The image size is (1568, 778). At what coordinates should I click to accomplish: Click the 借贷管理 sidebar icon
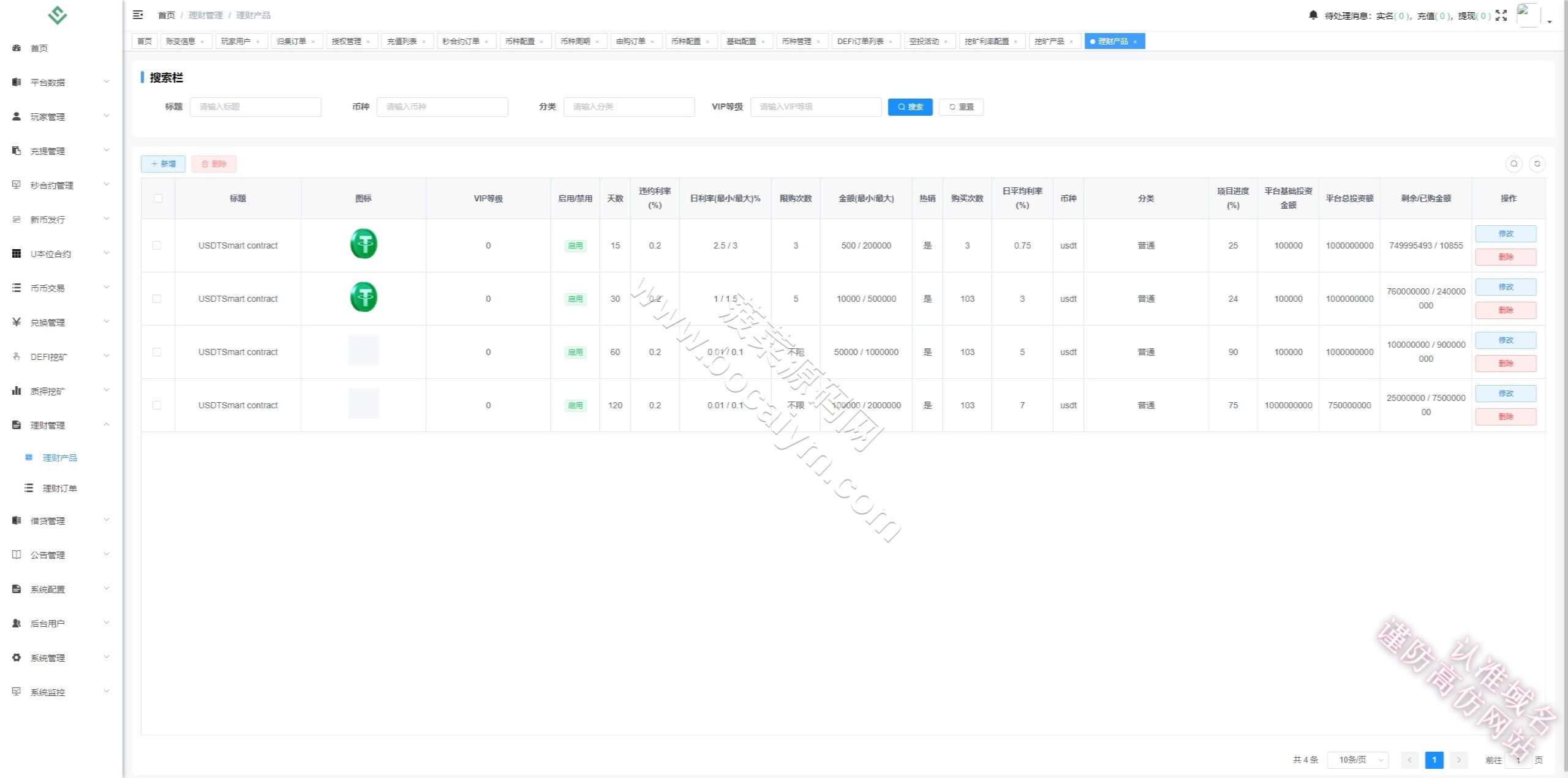[x=17, y=520]
